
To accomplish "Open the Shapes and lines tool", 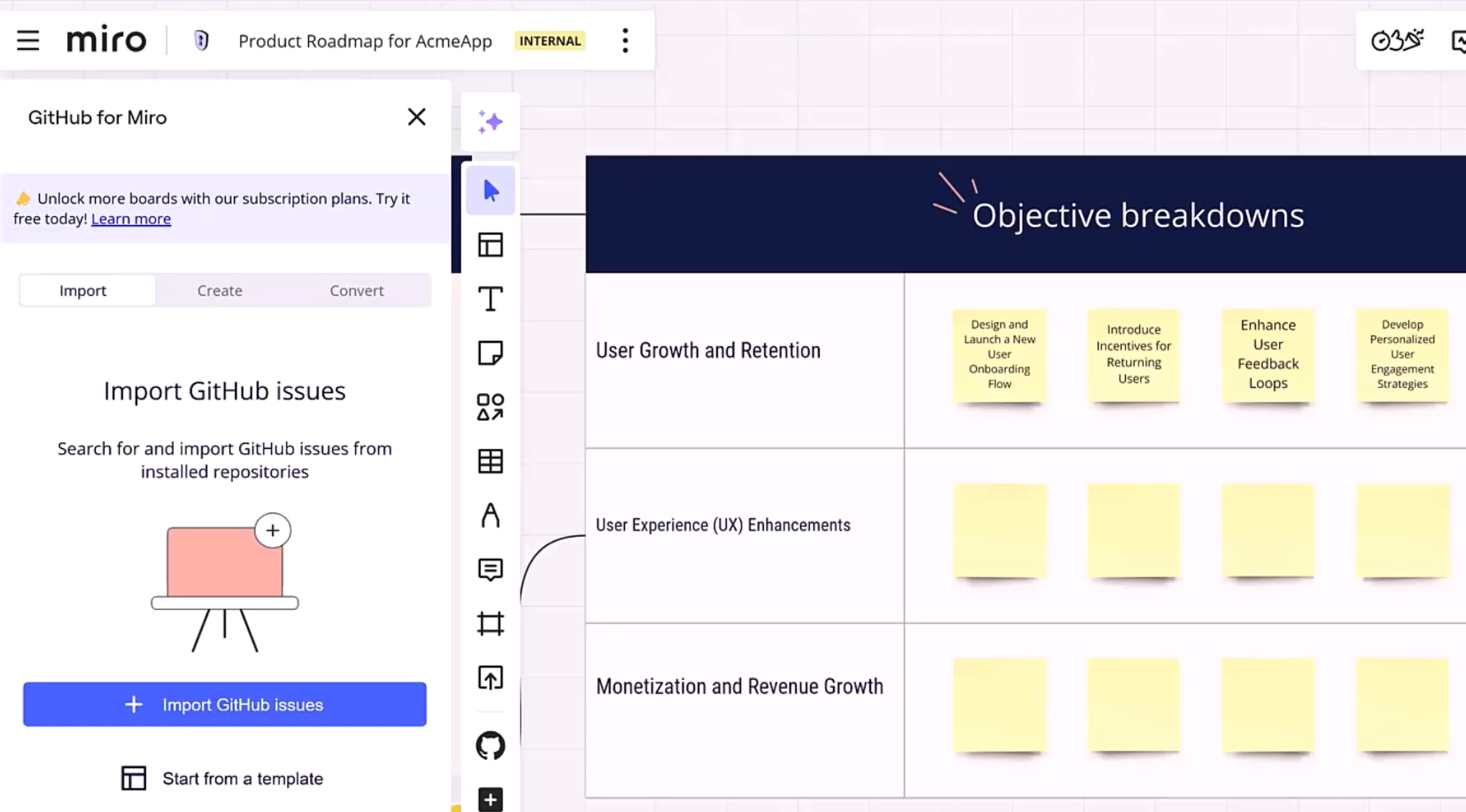I will [x=490, y=407].
